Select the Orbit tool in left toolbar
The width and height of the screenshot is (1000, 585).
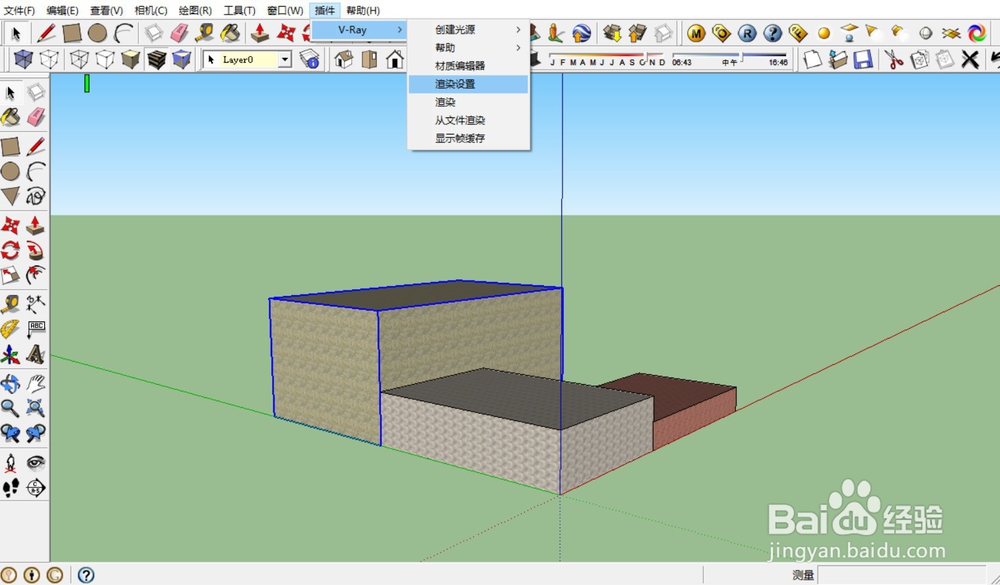pos(10,383)
